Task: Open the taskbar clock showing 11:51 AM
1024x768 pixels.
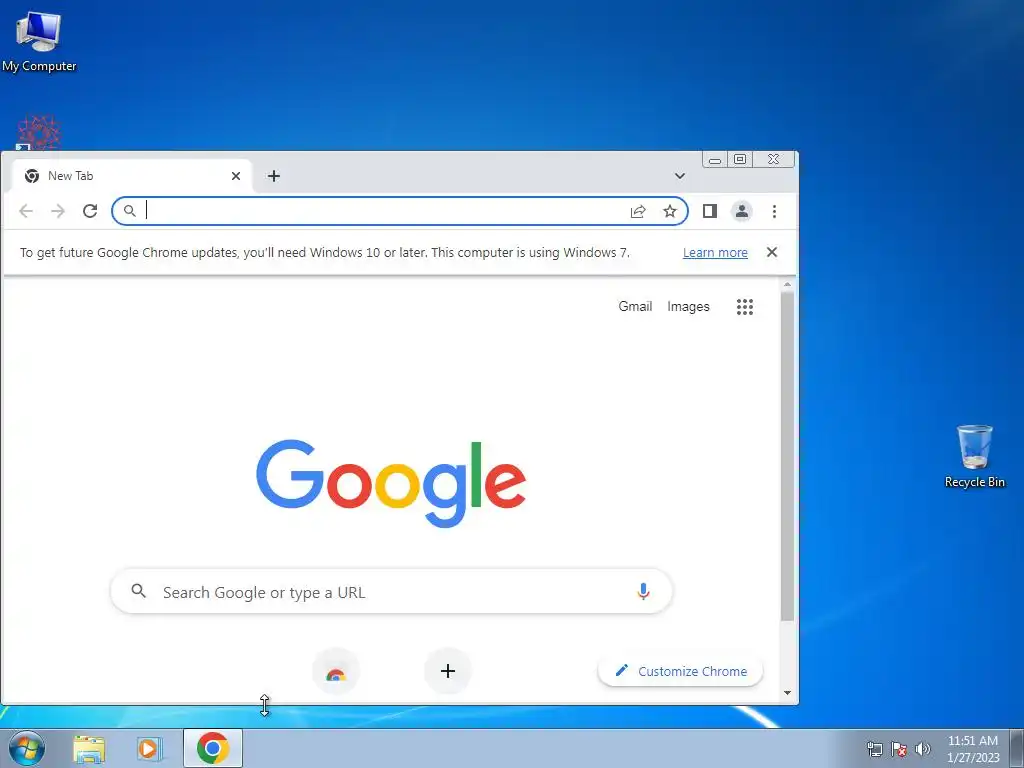Action: 973,749
